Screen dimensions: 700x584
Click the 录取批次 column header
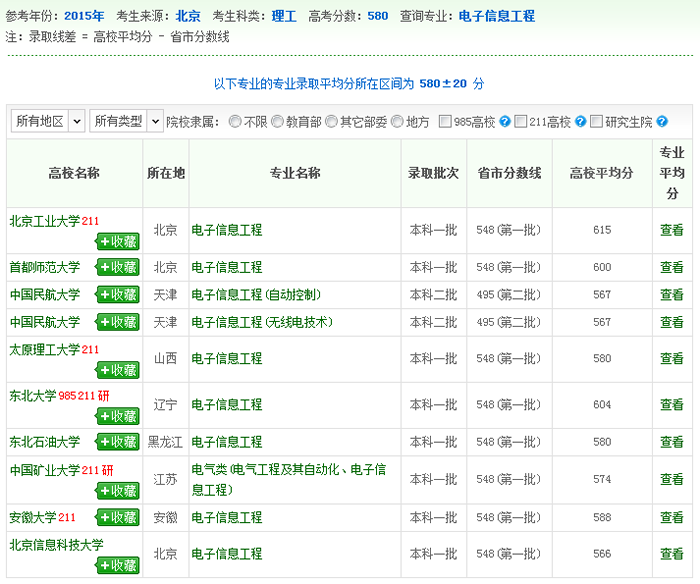433,173
